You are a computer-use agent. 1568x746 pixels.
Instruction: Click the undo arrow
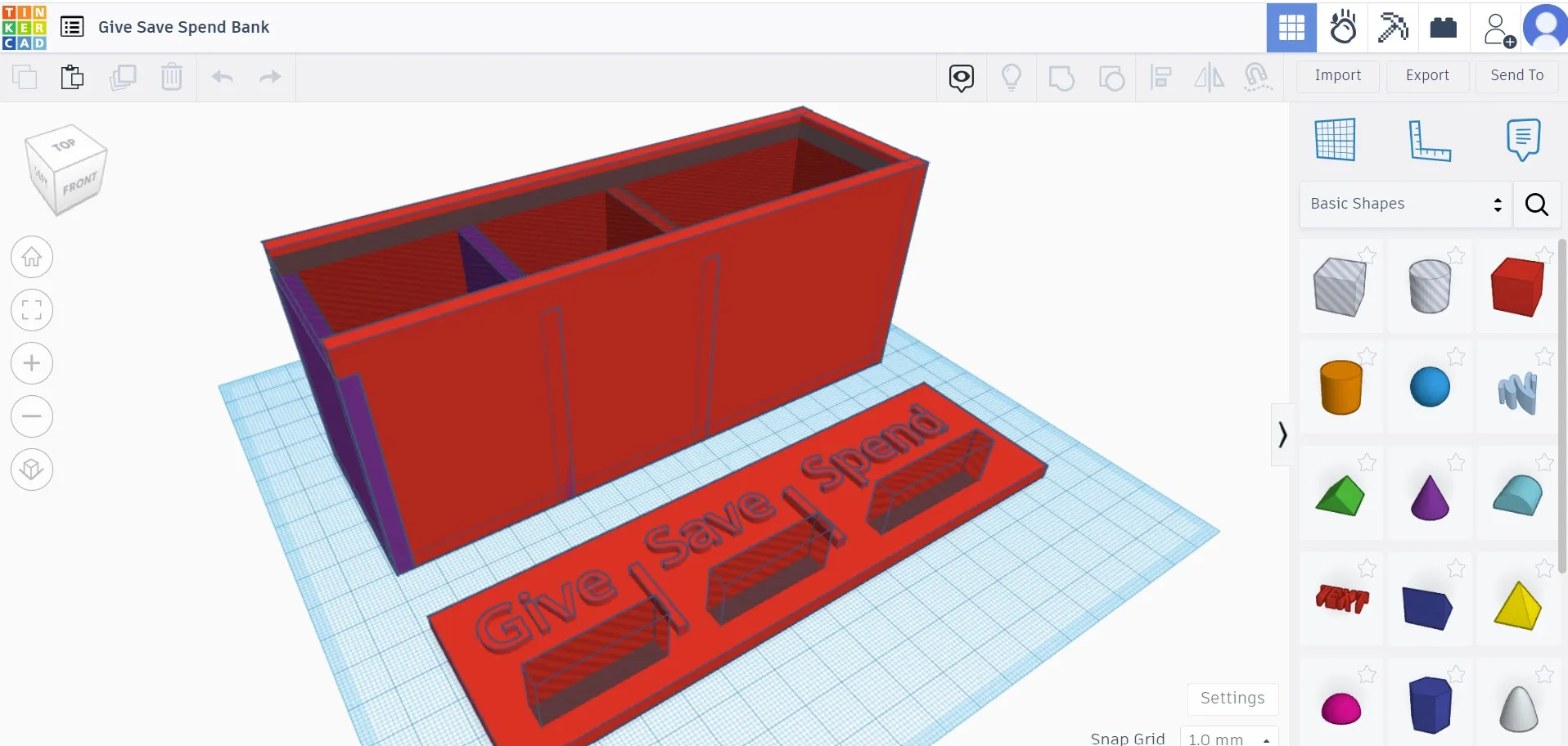click(223, 77)
